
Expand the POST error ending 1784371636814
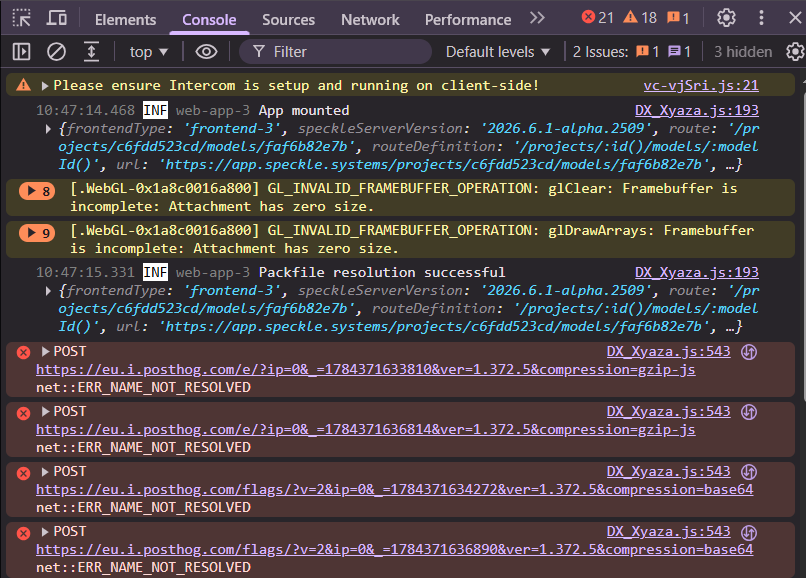click(x=45, y=411)
